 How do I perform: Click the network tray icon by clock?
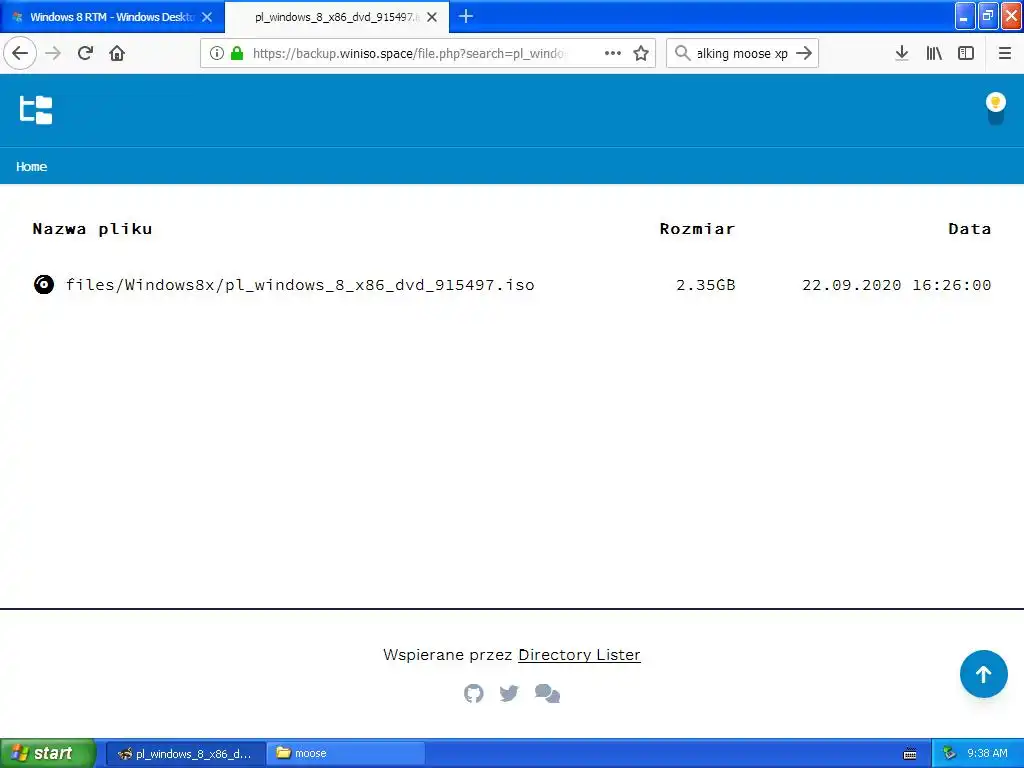pos(949,754)
